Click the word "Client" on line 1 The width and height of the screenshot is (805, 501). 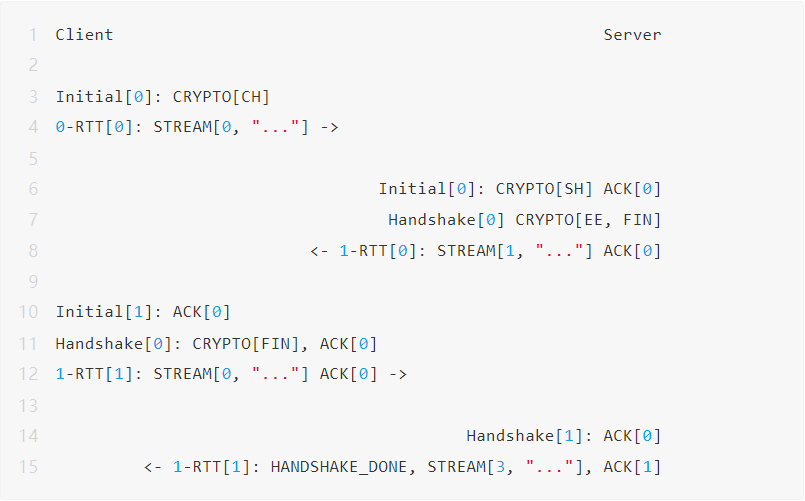point(84,35)
